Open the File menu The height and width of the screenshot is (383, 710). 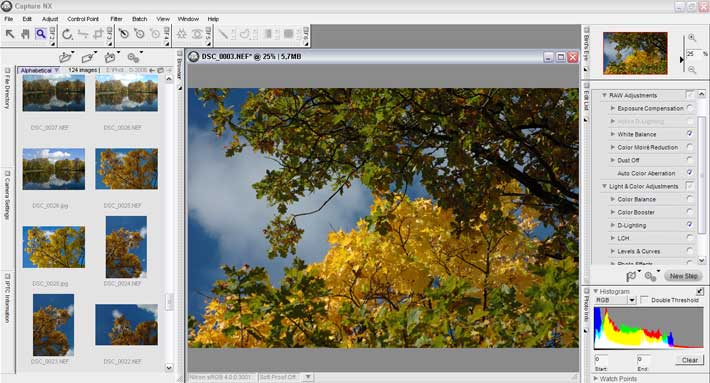[9, 19]
